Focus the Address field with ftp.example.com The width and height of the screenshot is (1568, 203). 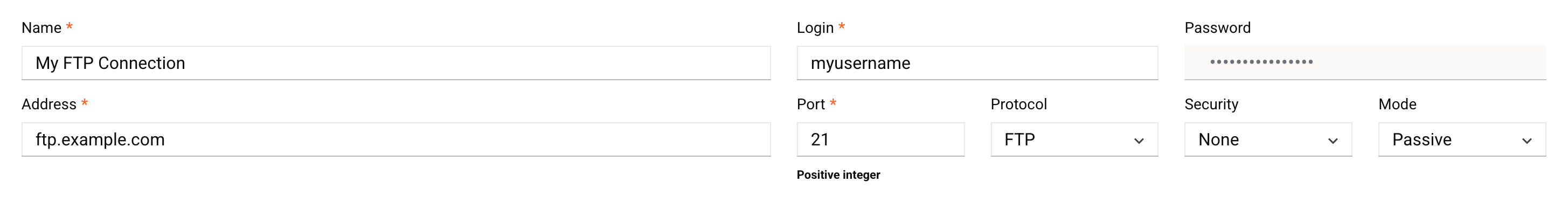396,139
